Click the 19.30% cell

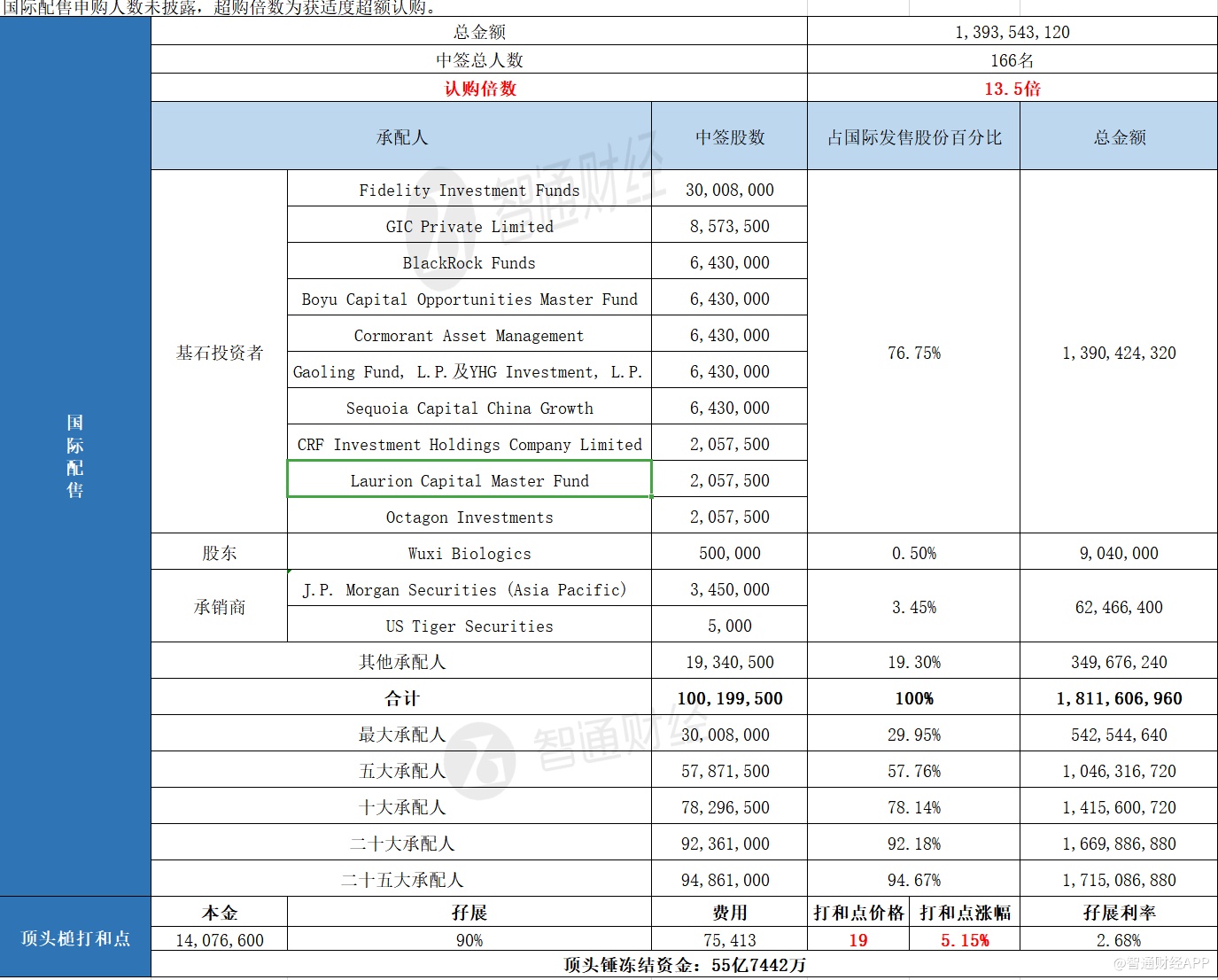pyautogui.click(x=914, y=662)
